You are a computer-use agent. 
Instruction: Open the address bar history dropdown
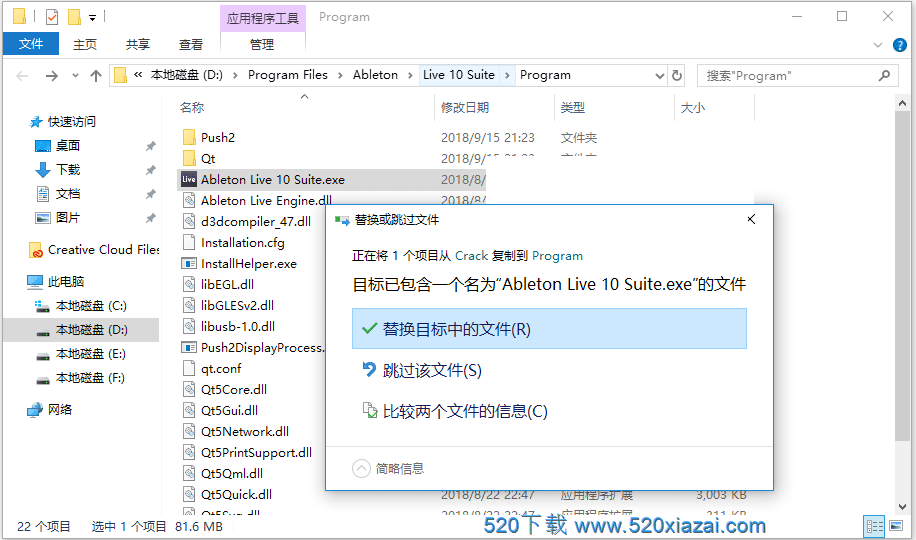(x=660, y=75)
